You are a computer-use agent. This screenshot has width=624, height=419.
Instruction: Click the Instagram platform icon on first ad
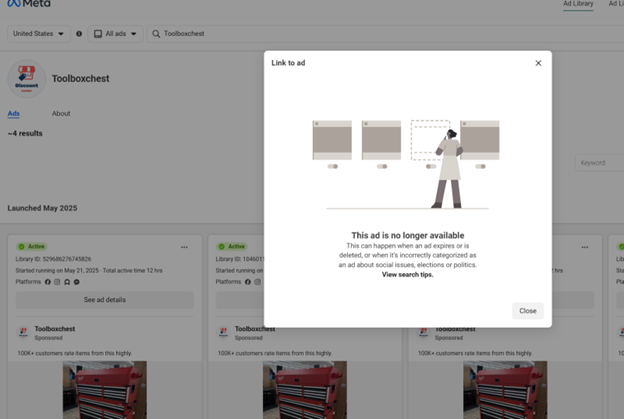click(x=57, y=282)
